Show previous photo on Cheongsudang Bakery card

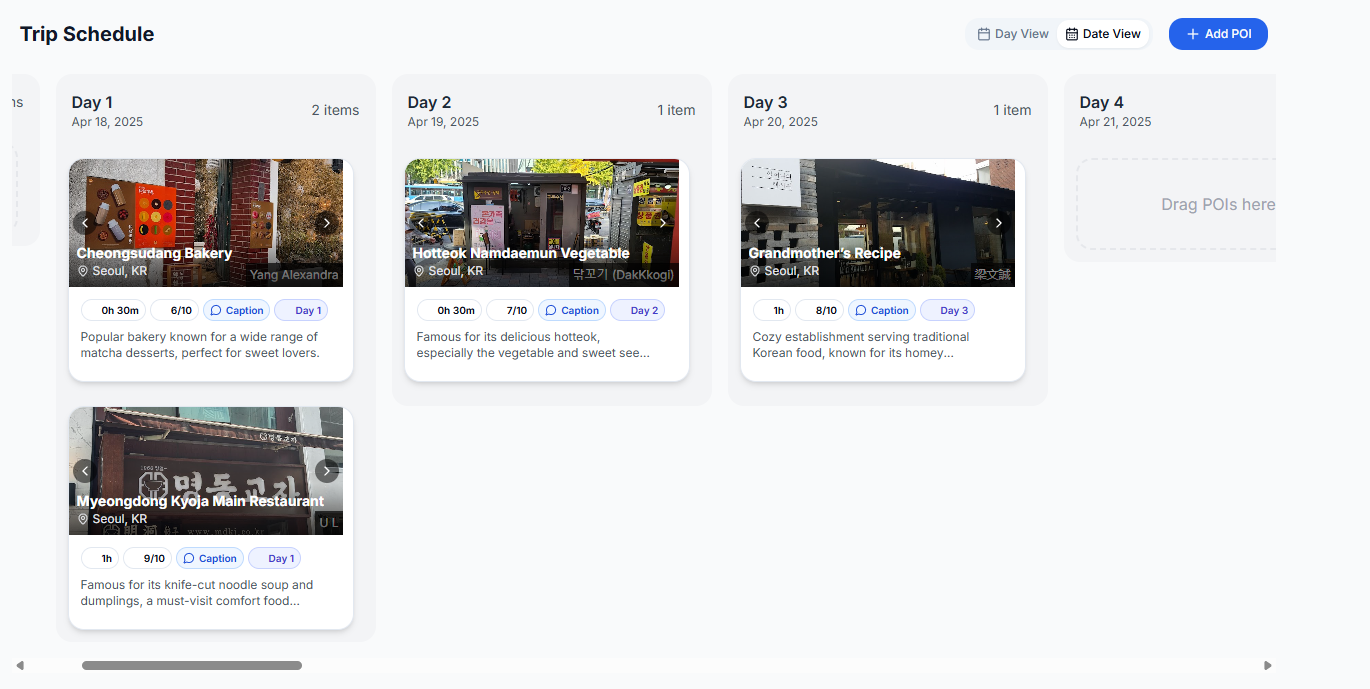tap(85, 223)
